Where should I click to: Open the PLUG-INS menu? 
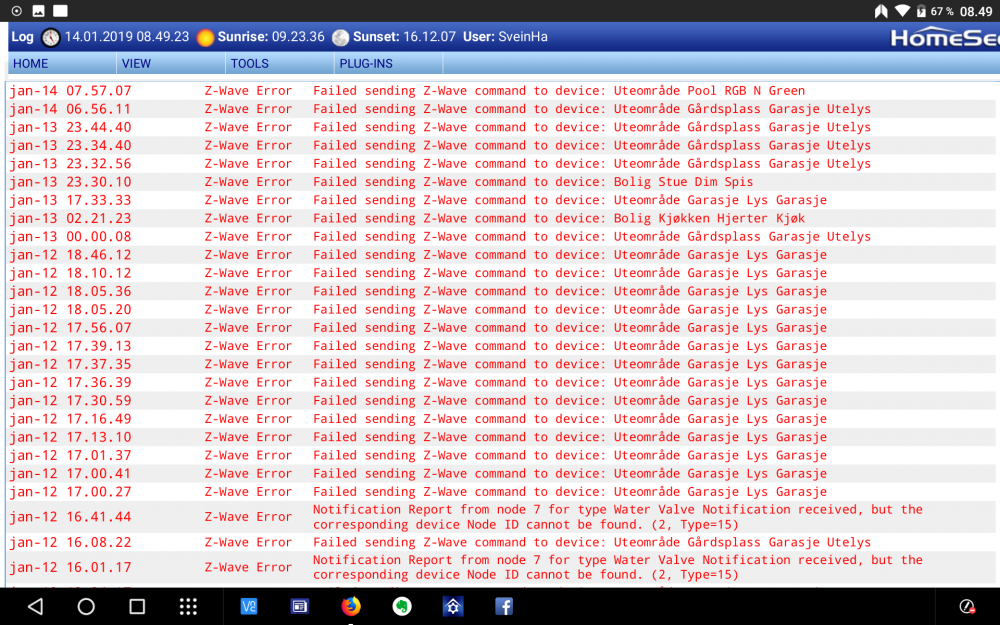click(x=365, y=63)
